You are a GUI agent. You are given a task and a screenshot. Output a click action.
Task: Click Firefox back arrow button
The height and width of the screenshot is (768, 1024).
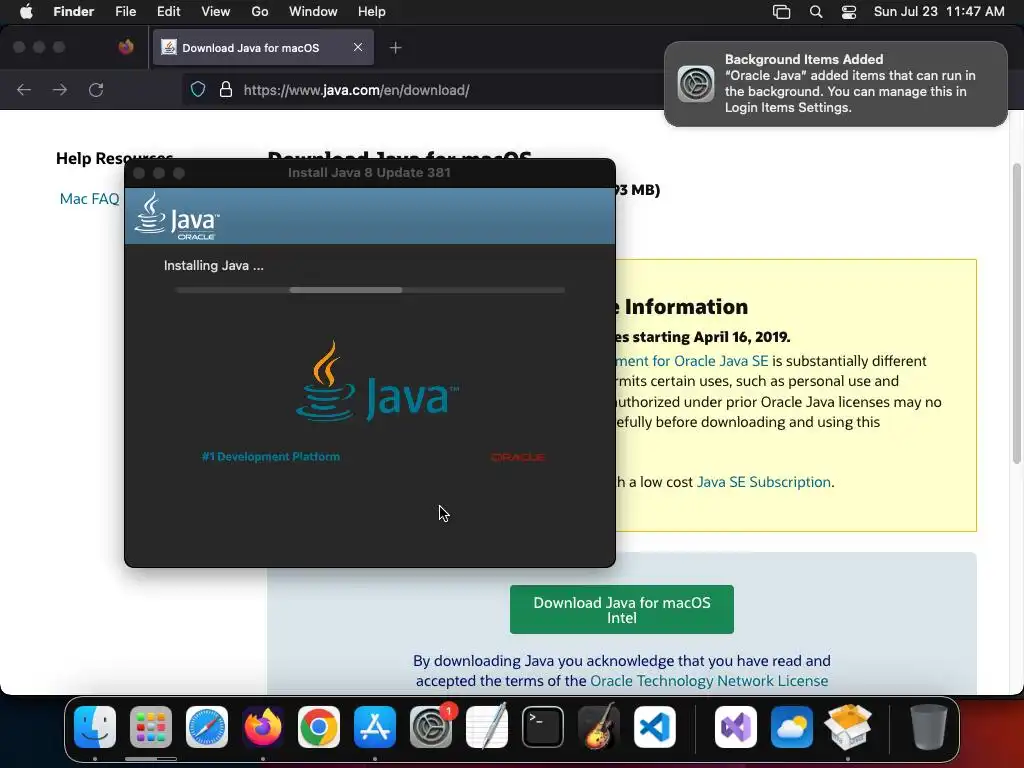click(24, 89)
